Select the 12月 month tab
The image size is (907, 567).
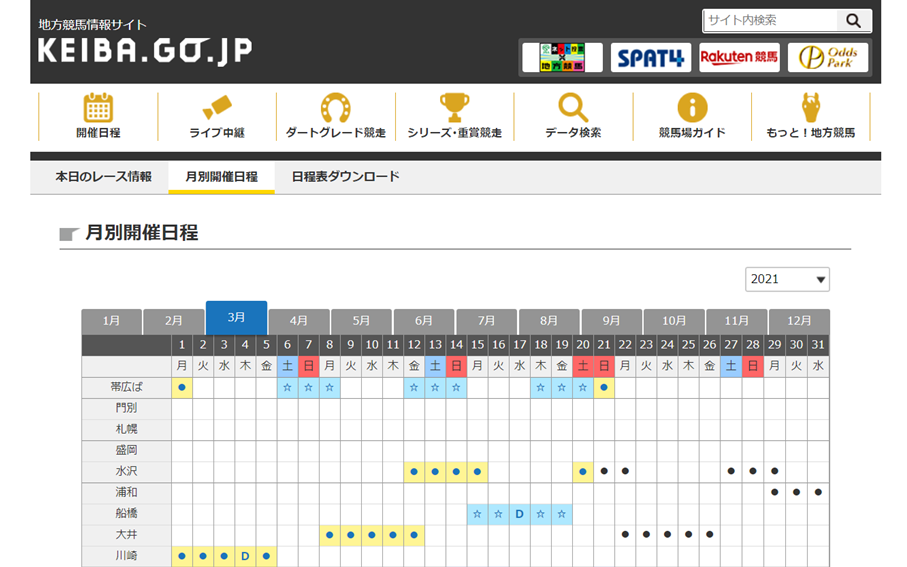(799, 322)
